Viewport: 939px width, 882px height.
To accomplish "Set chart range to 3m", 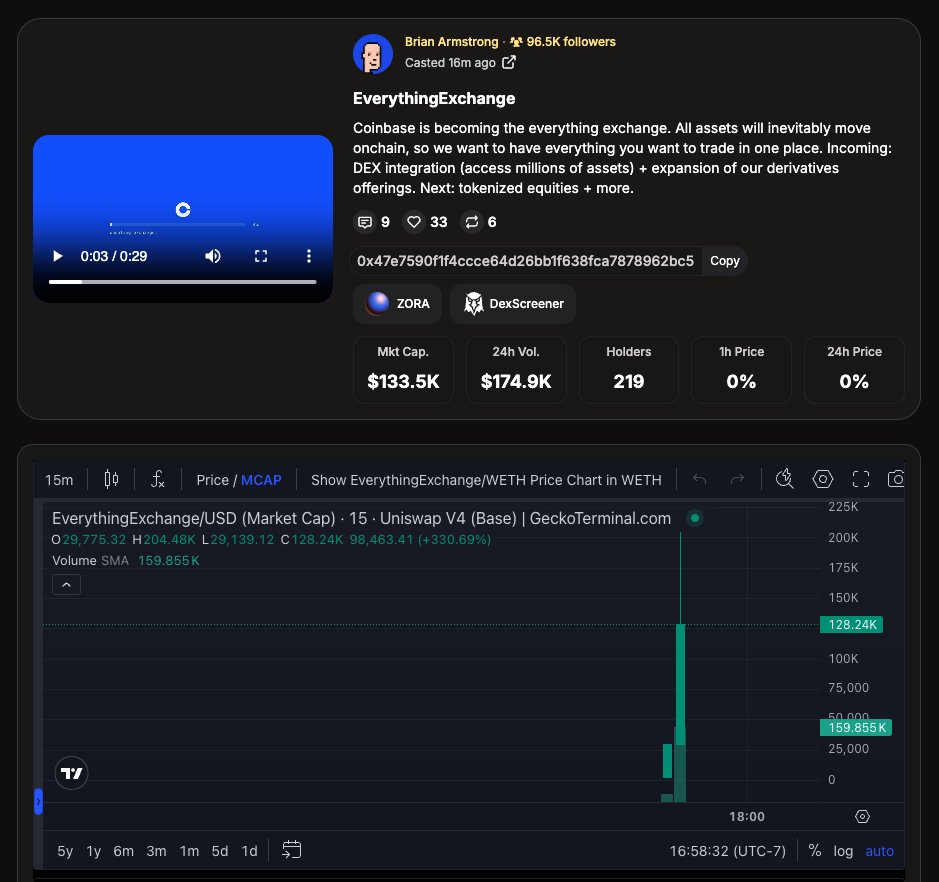I will [156, 851].
